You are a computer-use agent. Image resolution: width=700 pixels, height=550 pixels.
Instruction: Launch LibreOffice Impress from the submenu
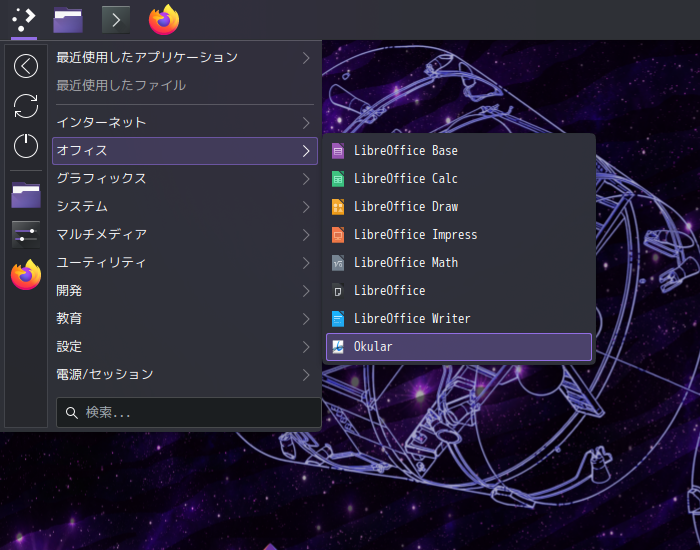(x=459, y=235)
